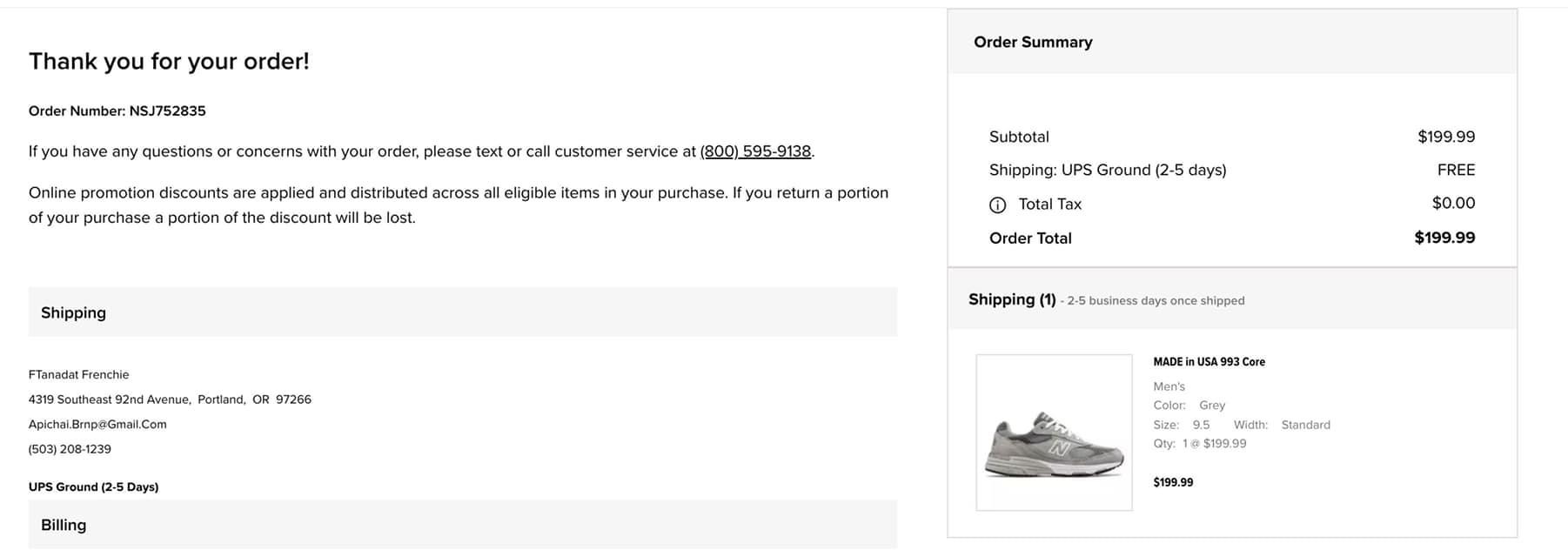Click the email Apichai.Brnp@Gmail.Com
1568x557 pixels.
(x=97, y=425)
